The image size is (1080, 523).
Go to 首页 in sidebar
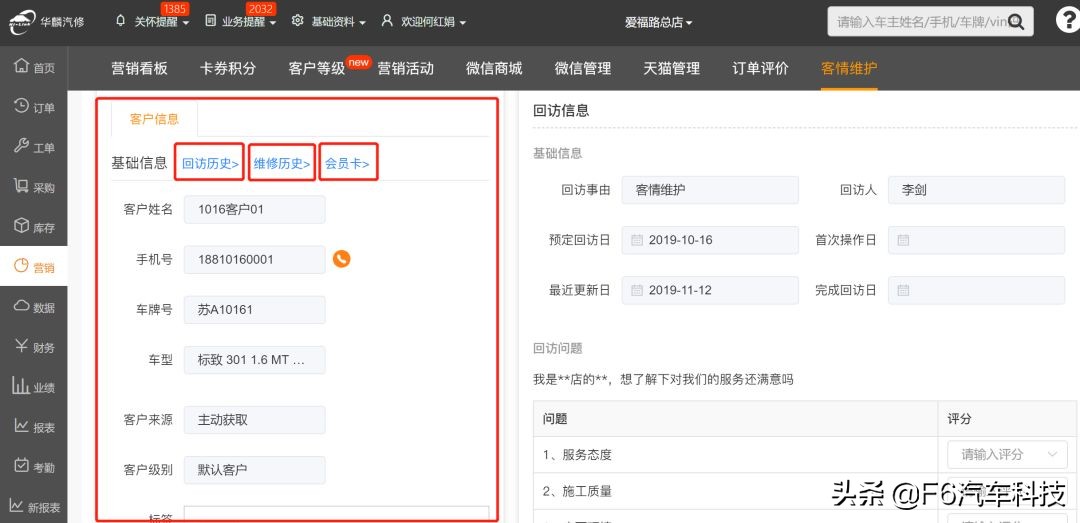click(x=34, y=67)
